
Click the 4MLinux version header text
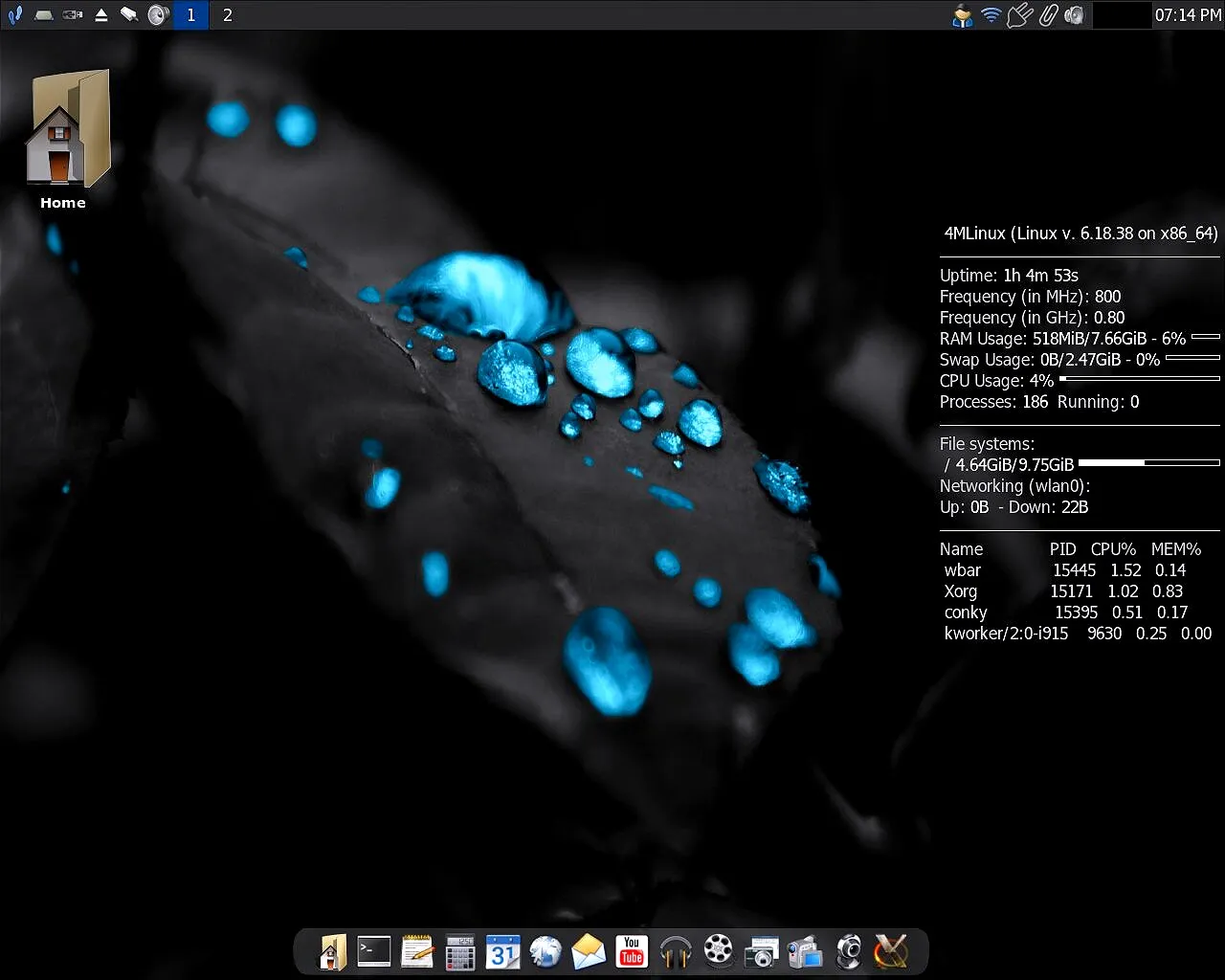(x=1080, y=234)
